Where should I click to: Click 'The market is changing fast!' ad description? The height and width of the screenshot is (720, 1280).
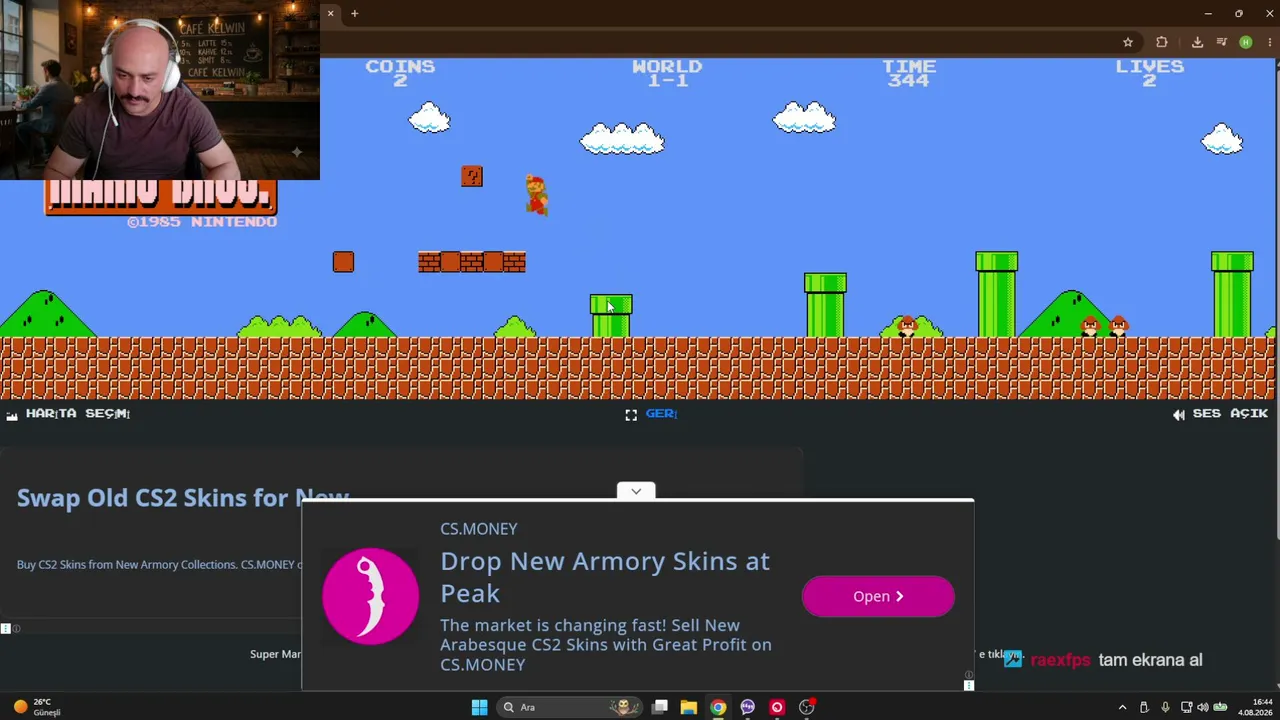pyautogui.click(x=606, y=645)
